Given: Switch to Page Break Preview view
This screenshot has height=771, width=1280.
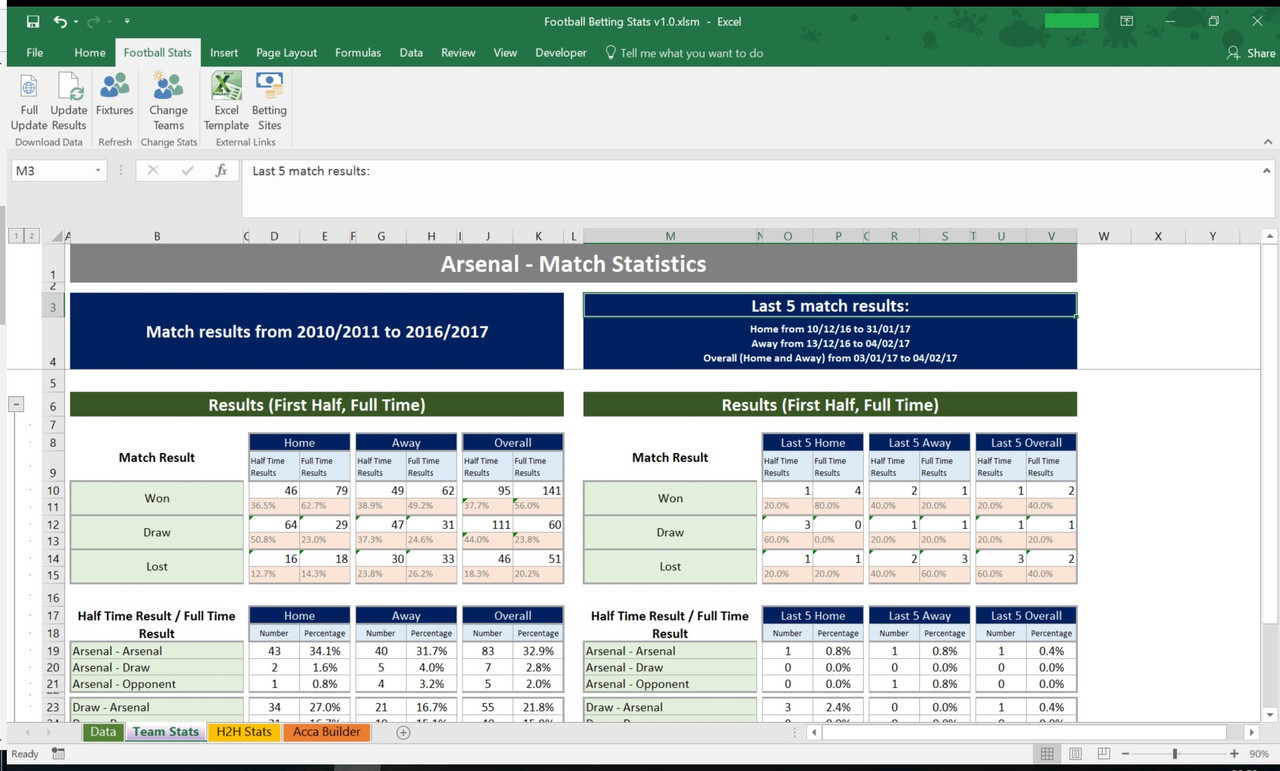Looking at the screenshot, I should click(x=1104, y=754).
